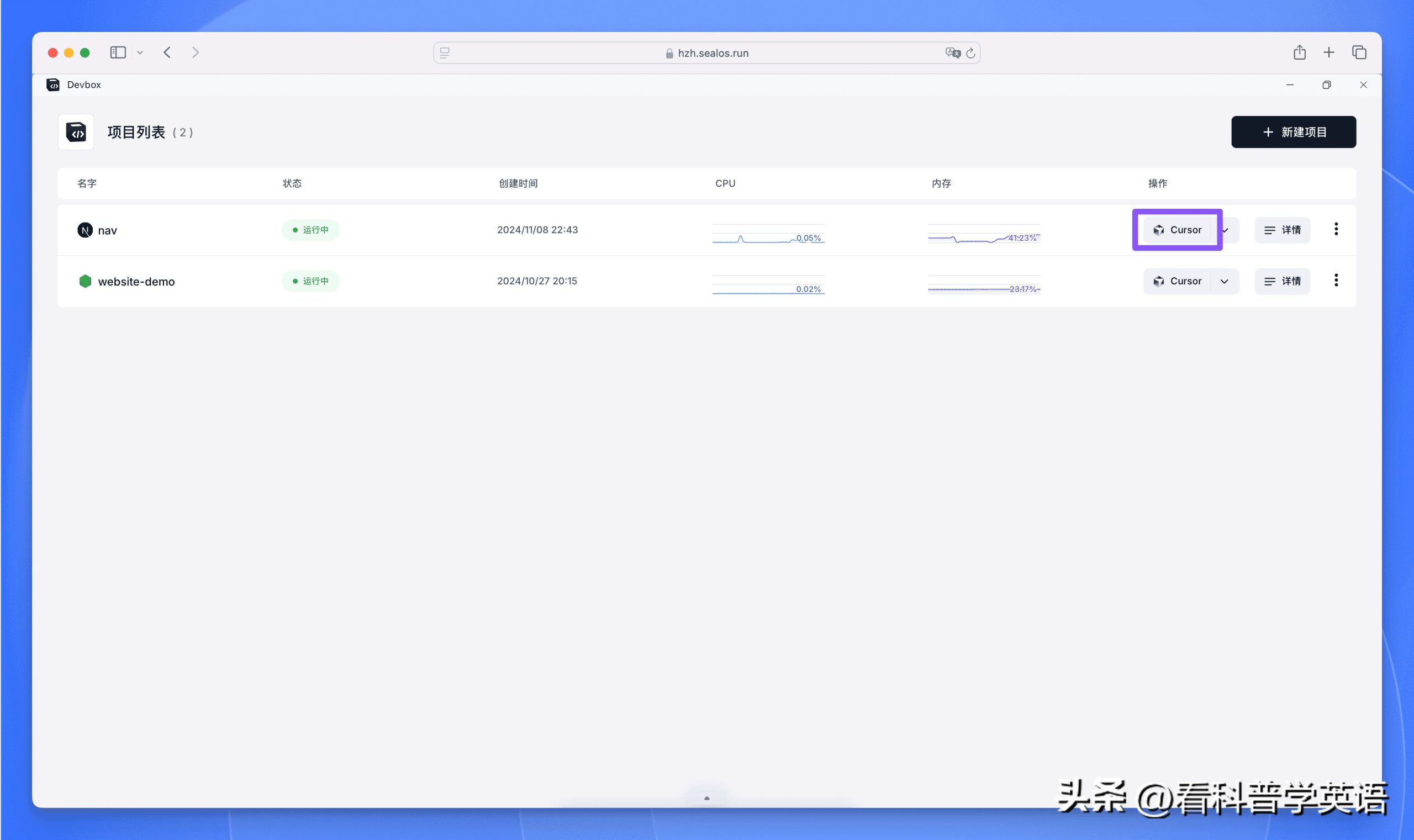Expand the Cursor dropdown for website-demo
This screenshot has height=840, width=1414.
click(1224, 281)
